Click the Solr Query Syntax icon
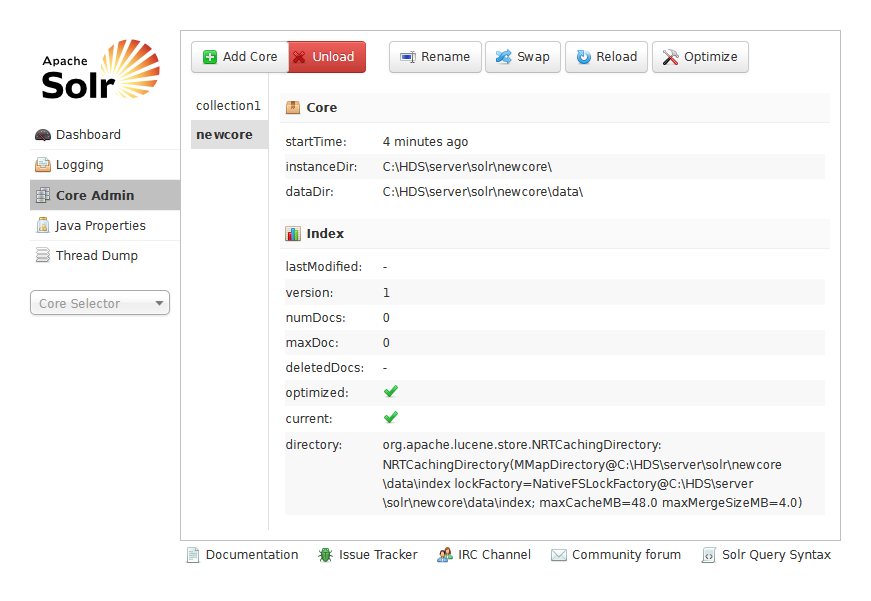 (x=708, y=555)
